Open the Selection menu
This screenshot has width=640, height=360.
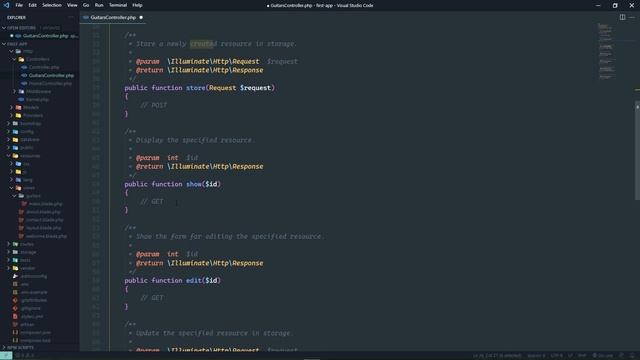pyautogui.click(x=52, y=5)
